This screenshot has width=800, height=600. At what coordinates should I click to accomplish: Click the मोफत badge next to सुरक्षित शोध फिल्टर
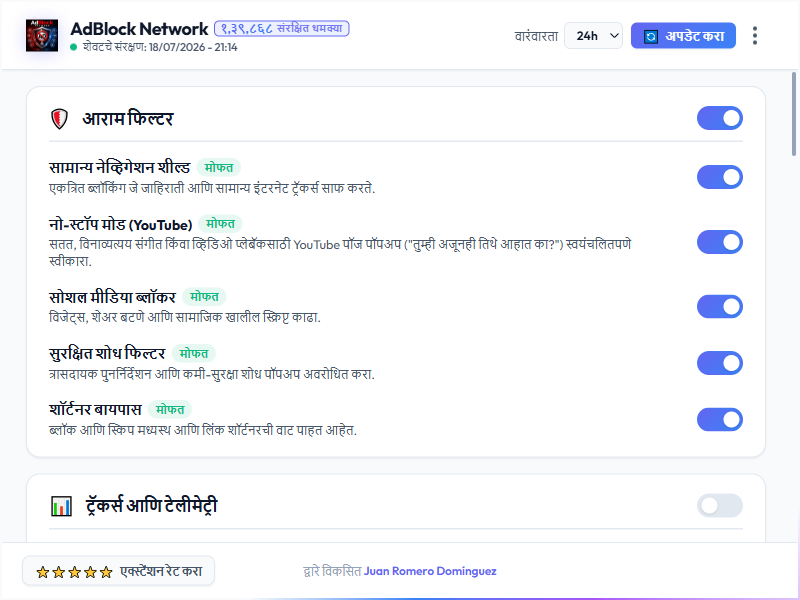194,353
